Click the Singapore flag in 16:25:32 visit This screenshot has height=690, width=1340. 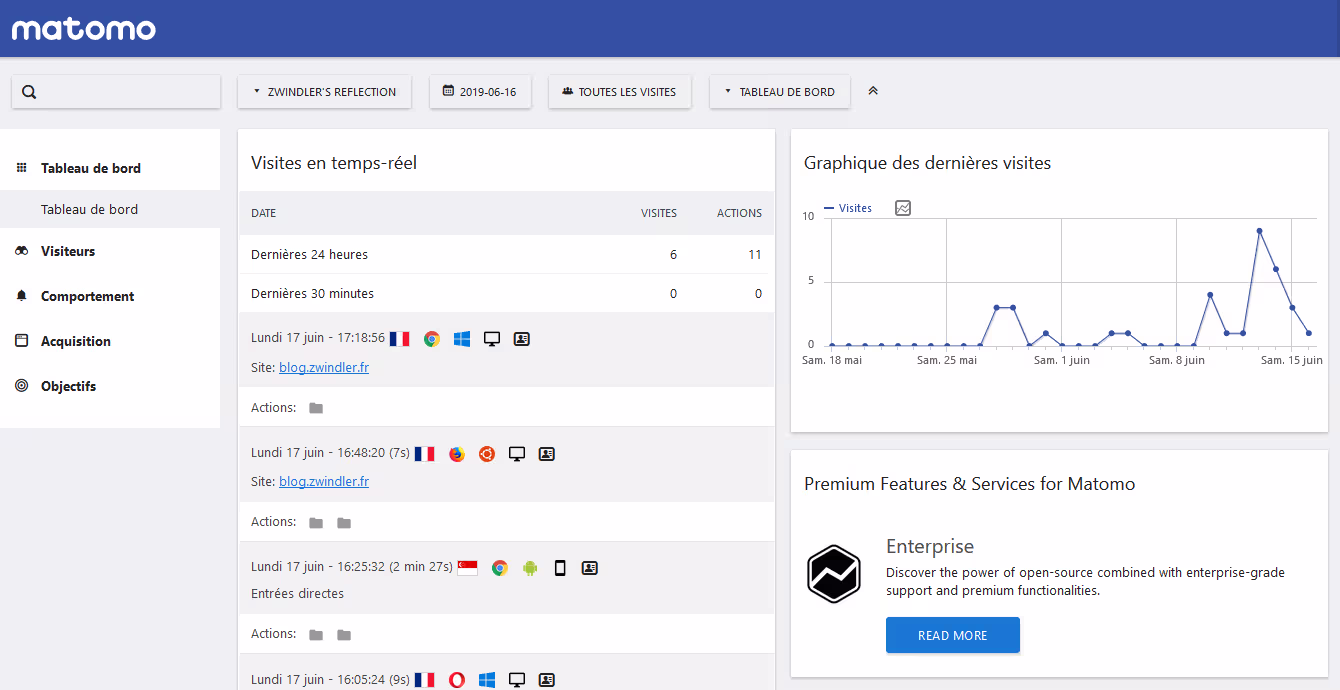tap(467, 568)
